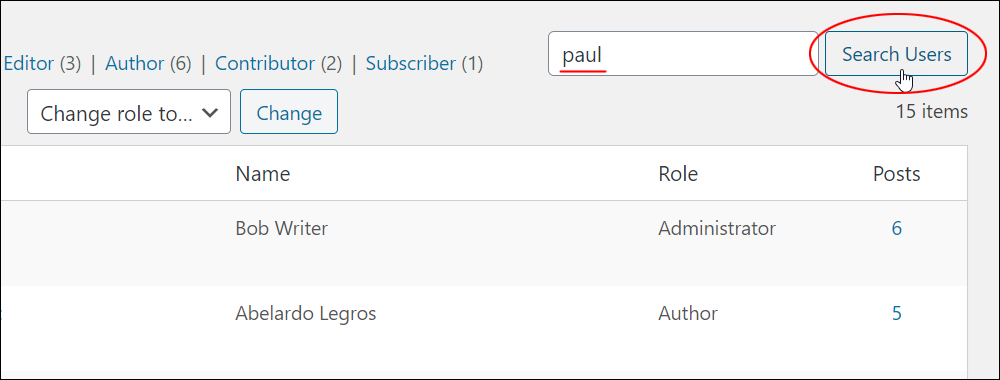Select the Bob Writer name cell
Image resolution: width=1000 pixels, height=380 pixels.
(x=281, y=228)
